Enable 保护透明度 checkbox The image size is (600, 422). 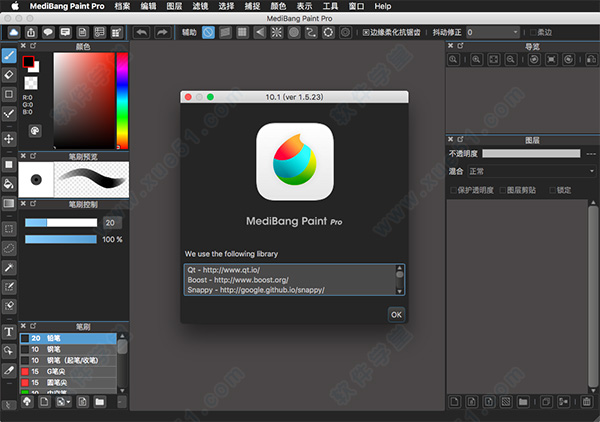click(x=453, y=190)
